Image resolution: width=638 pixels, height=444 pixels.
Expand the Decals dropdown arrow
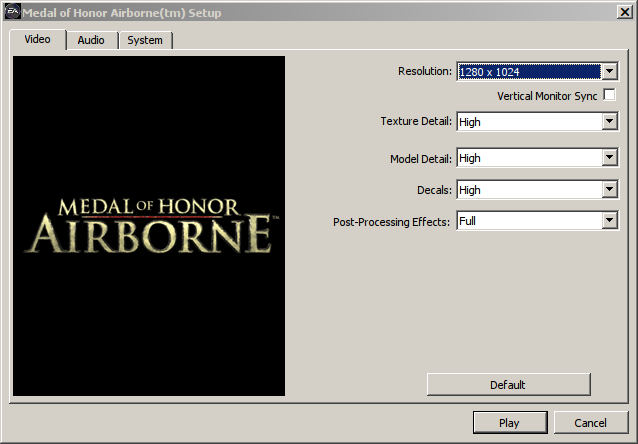[609, 189]
